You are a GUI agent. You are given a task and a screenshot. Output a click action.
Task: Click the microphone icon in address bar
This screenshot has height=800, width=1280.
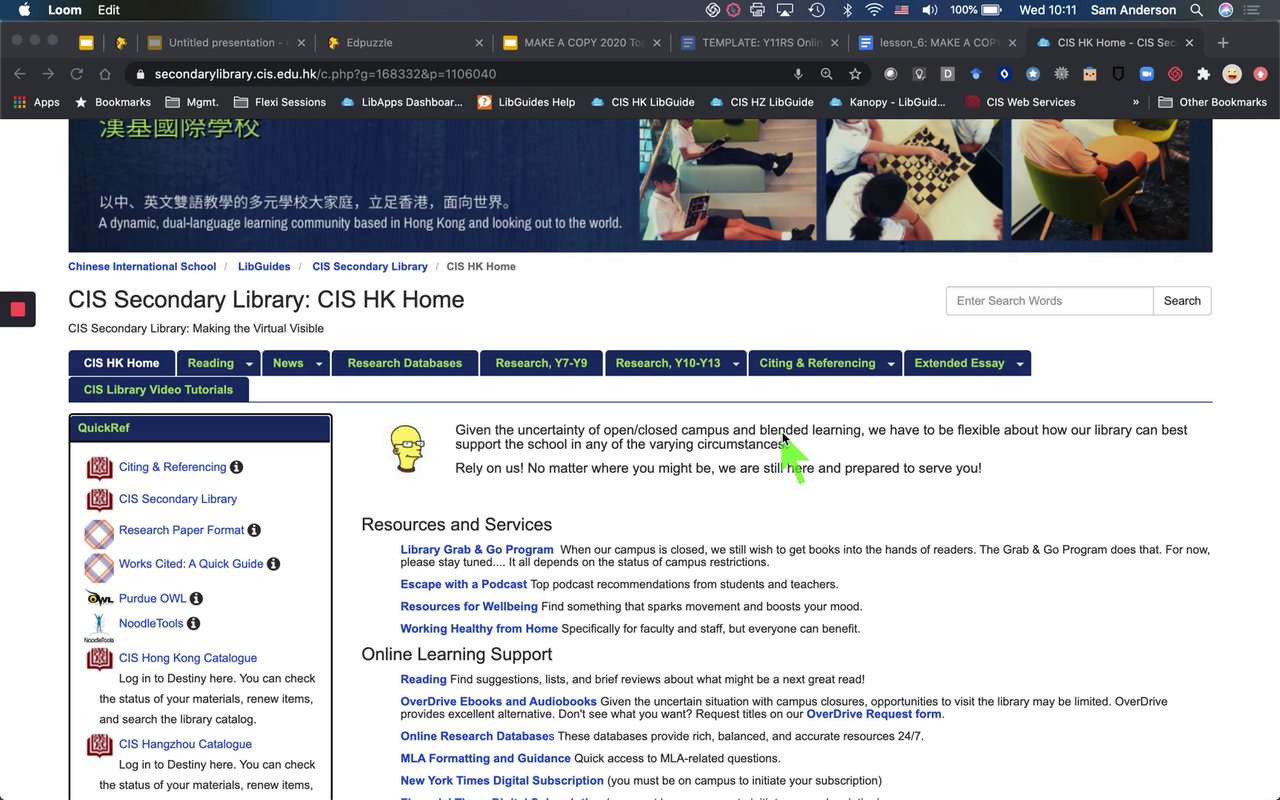(798, 74)
